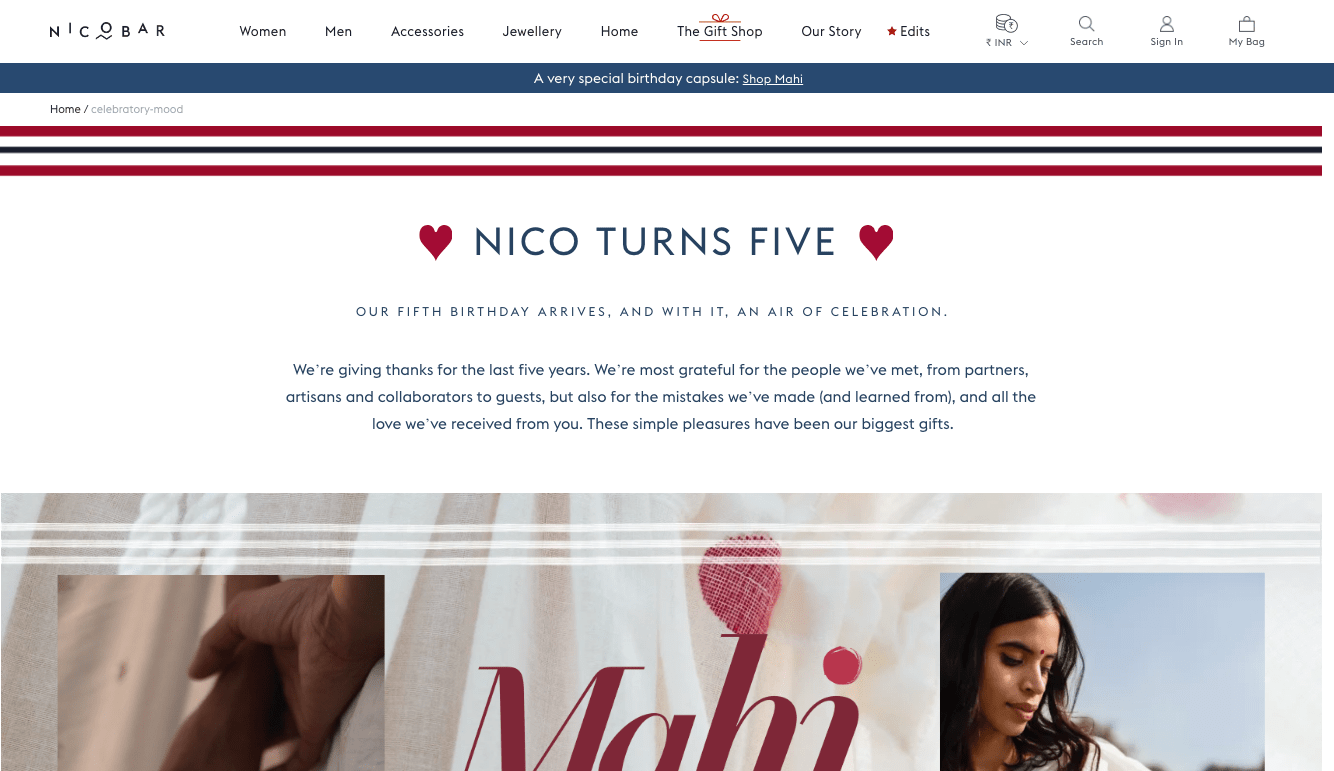Open the starred Edits menu item

click(x=908, y=31)
